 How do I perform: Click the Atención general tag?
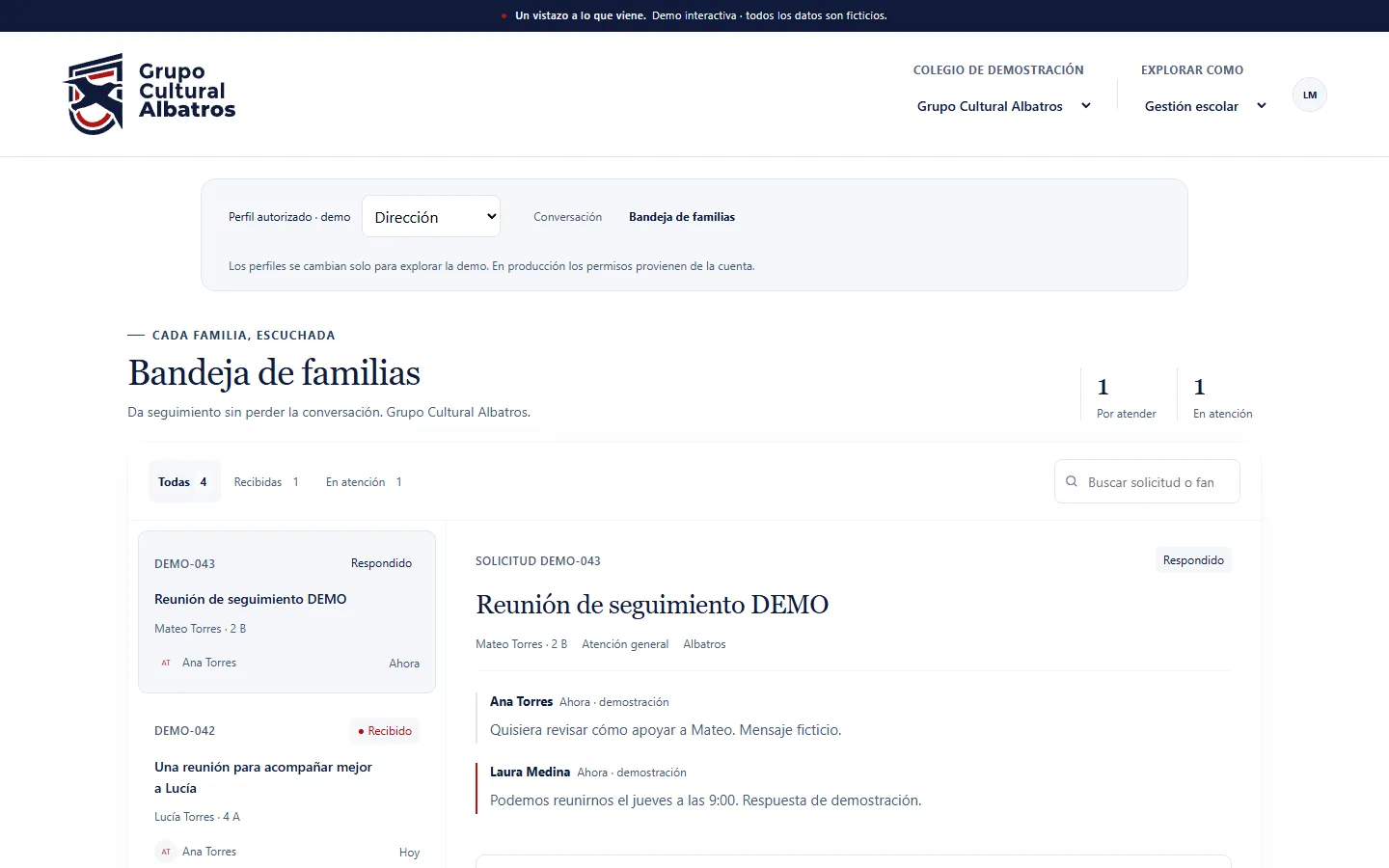(625, 644)
